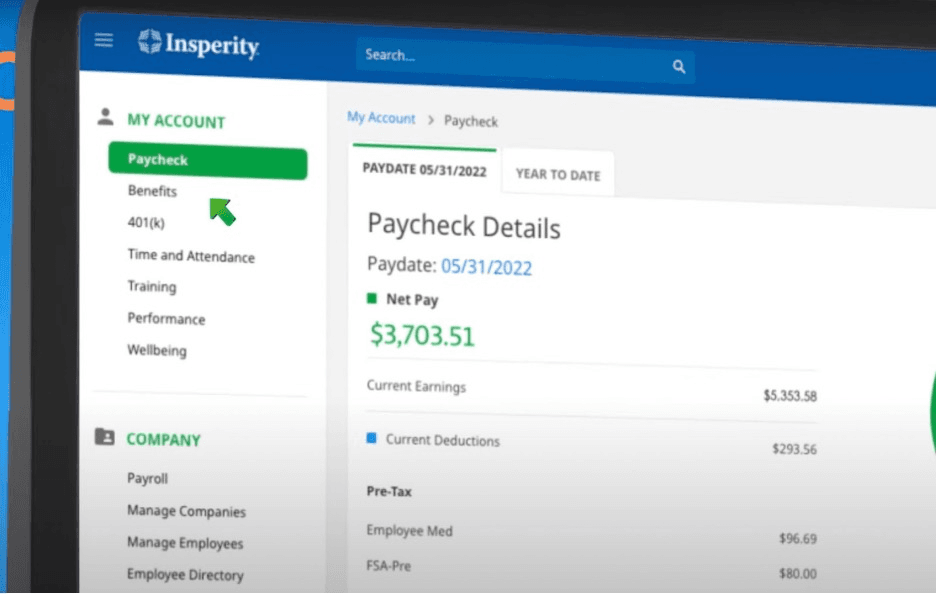Collapse the MY ACCOUNT sidebar section
This screenshot has height=594, width=936.
pos(176,121)
